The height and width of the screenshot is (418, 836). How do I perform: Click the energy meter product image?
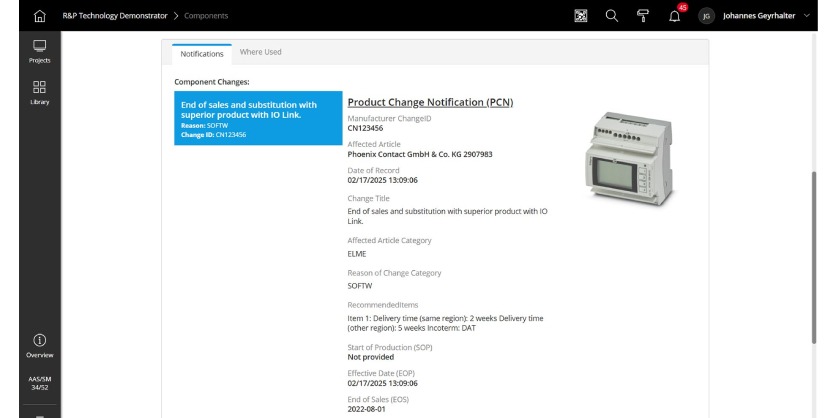click(629, 158)
